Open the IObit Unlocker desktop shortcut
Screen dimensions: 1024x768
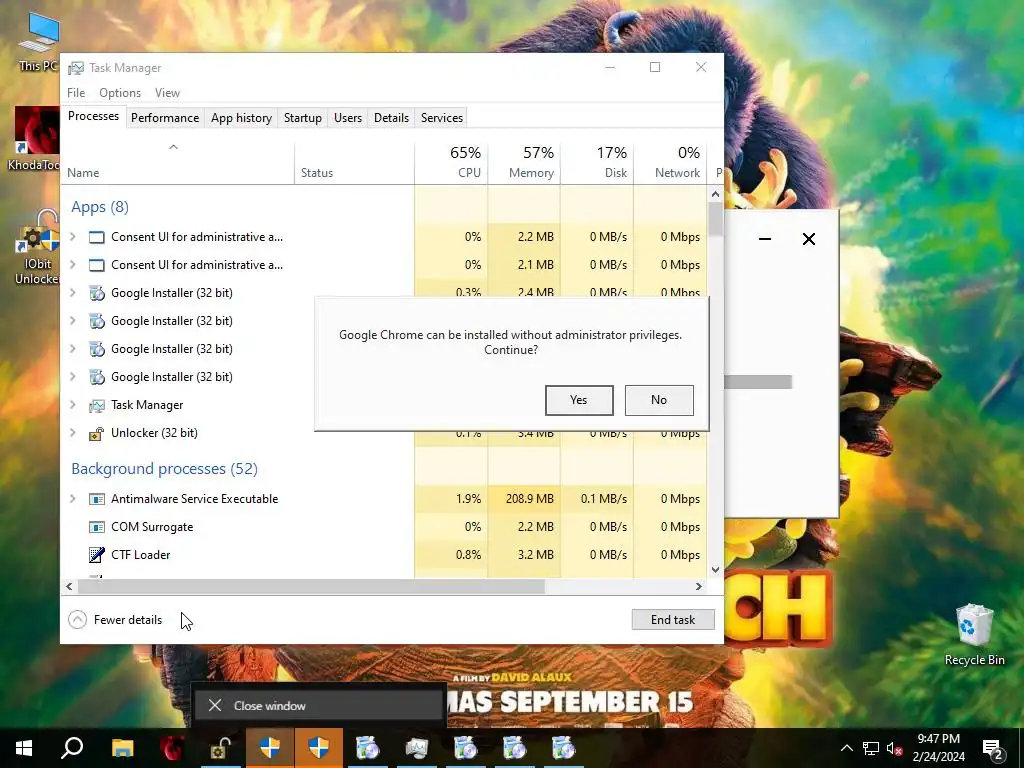point(37,247)
